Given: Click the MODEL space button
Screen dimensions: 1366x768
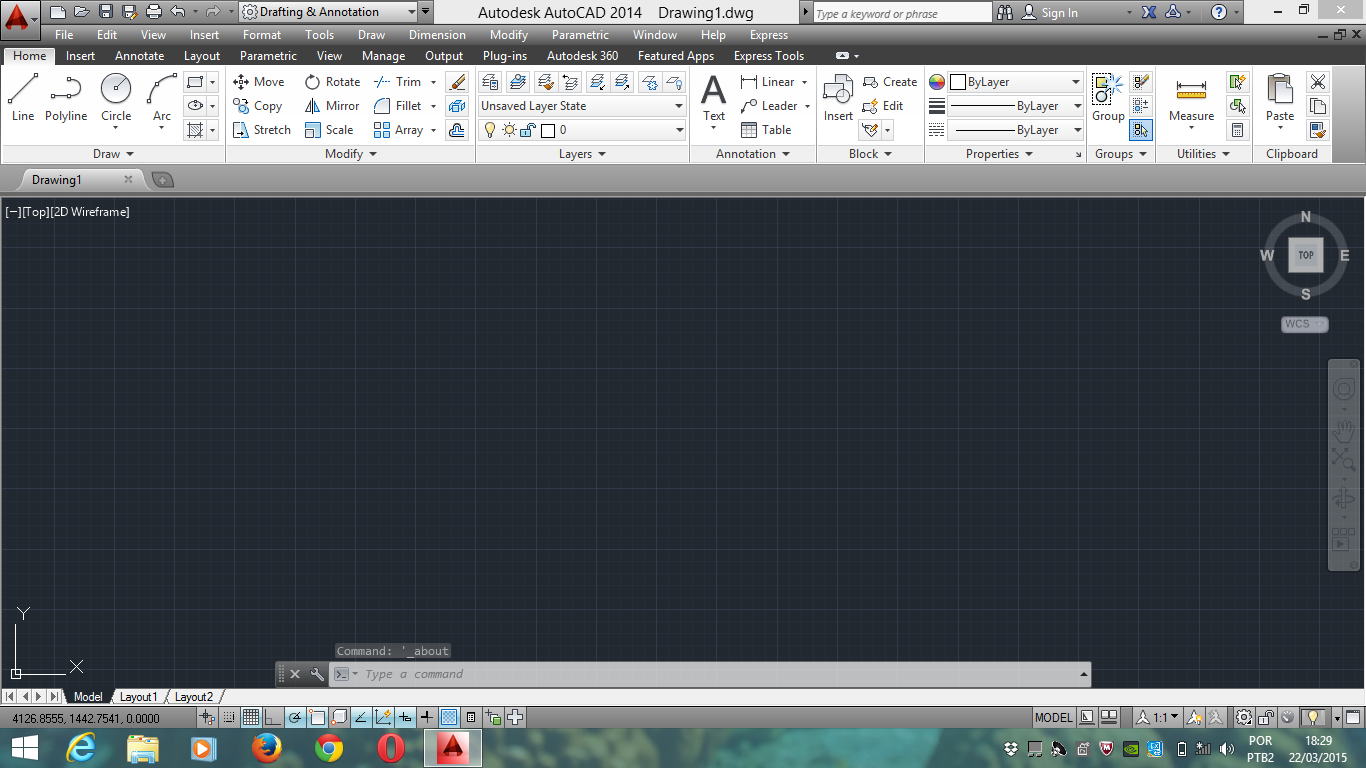Looking at the screenshot, I should tap(1054, 717).
